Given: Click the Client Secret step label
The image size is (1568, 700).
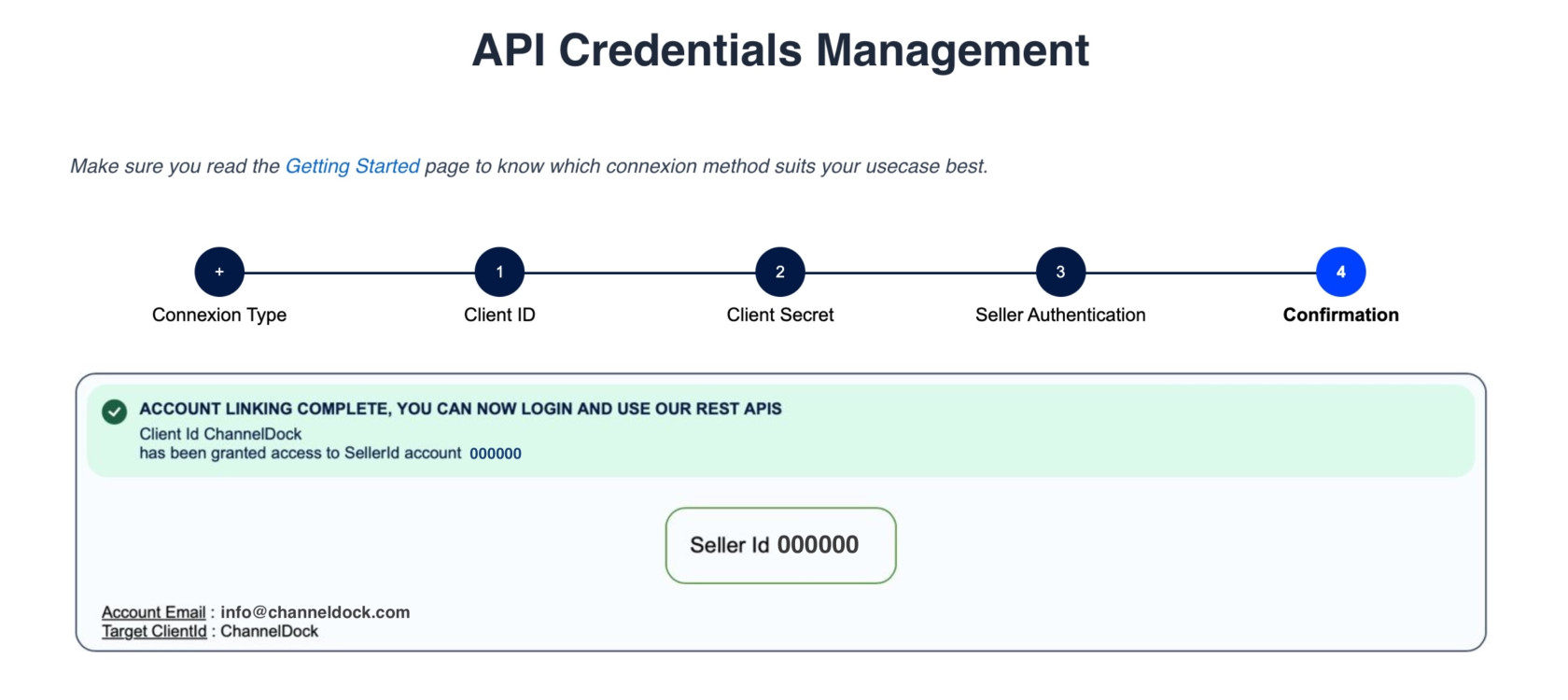Looking at the screenshot, I should [780, 315].
